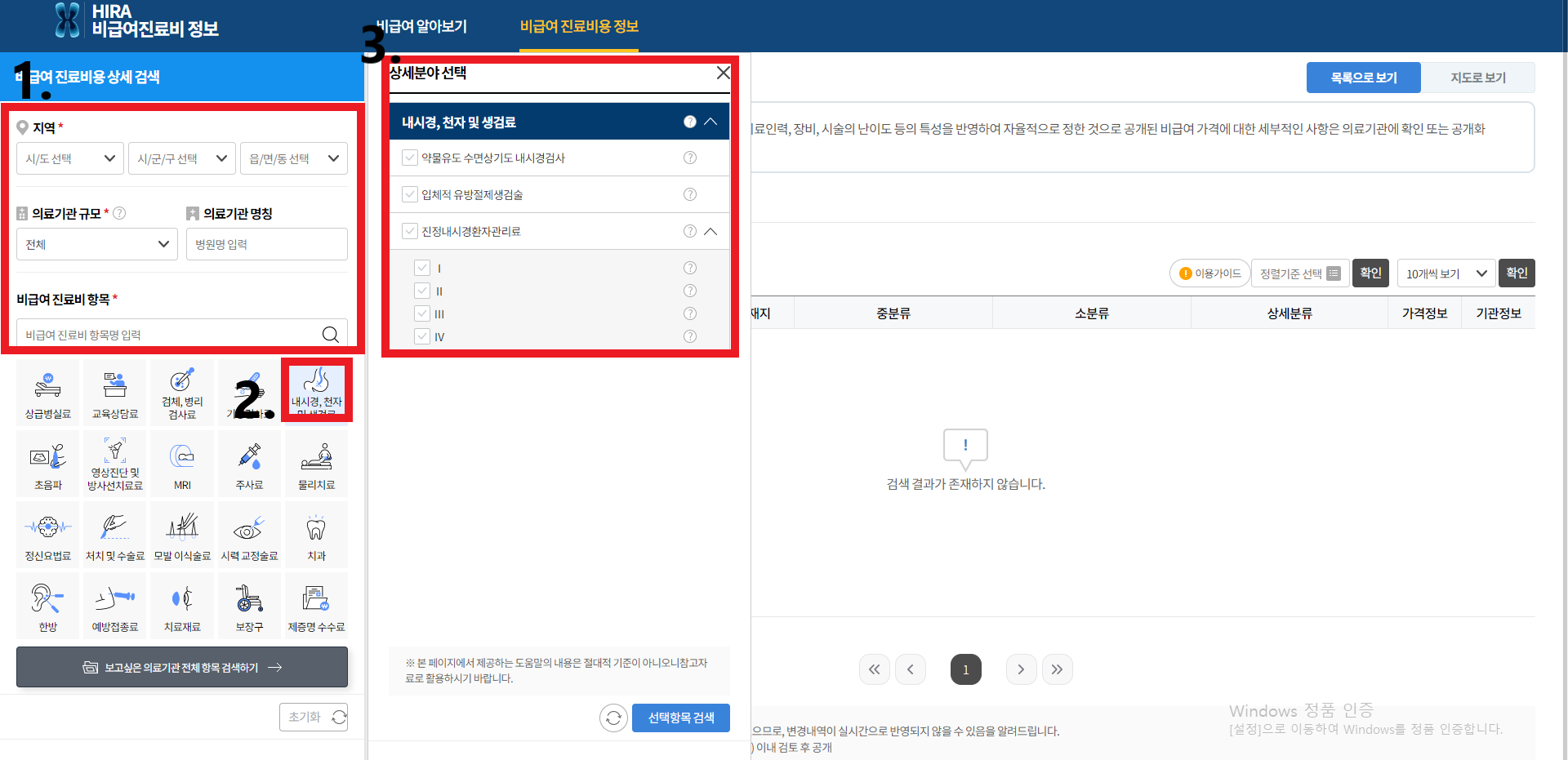Click the circular refresh icon beside 선택항목 검색
This screenshot has width=1568, height=760.
point(614,718)
